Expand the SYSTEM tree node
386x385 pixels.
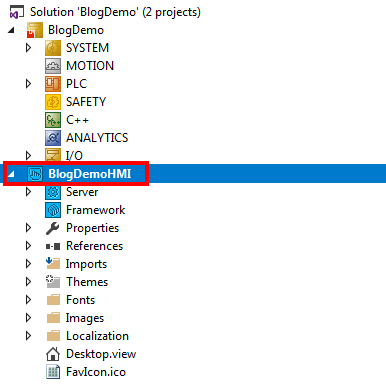(x=29, y=48)
